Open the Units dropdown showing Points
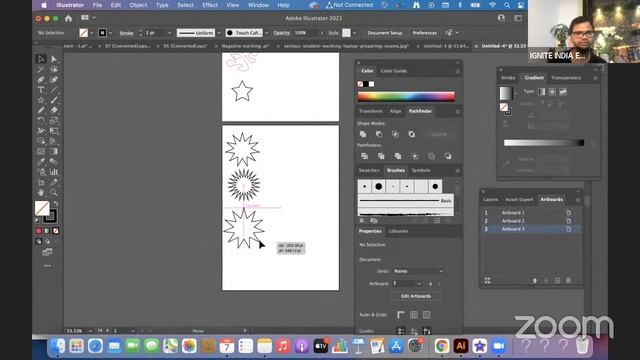The height and width of the screenshot is (360, 640). [x=418, y=271]
